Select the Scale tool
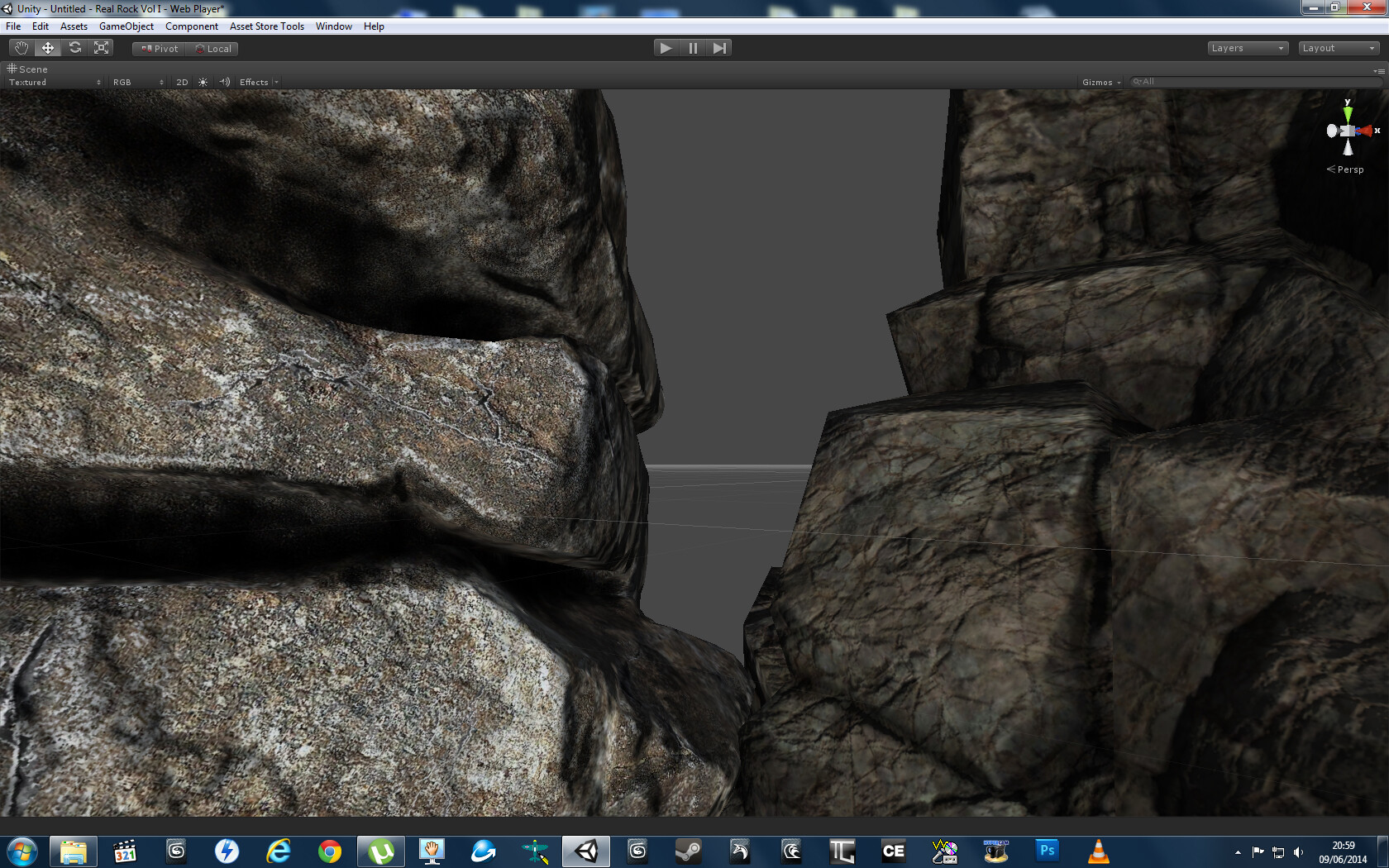Viewport: 1389px width, 868px height. coord(102,48)
